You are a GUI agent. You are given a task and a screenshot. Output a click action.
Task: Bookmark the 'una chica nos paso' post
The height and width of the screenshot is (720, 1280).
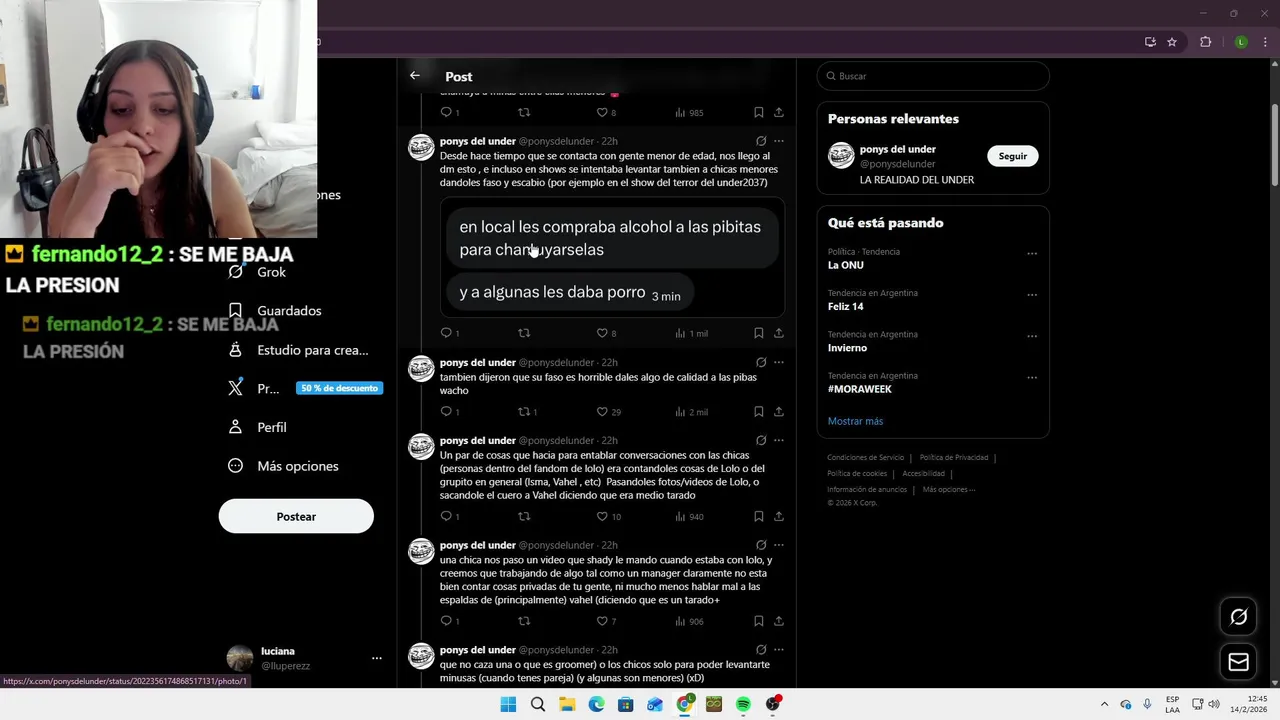click(x=759, y=621)
